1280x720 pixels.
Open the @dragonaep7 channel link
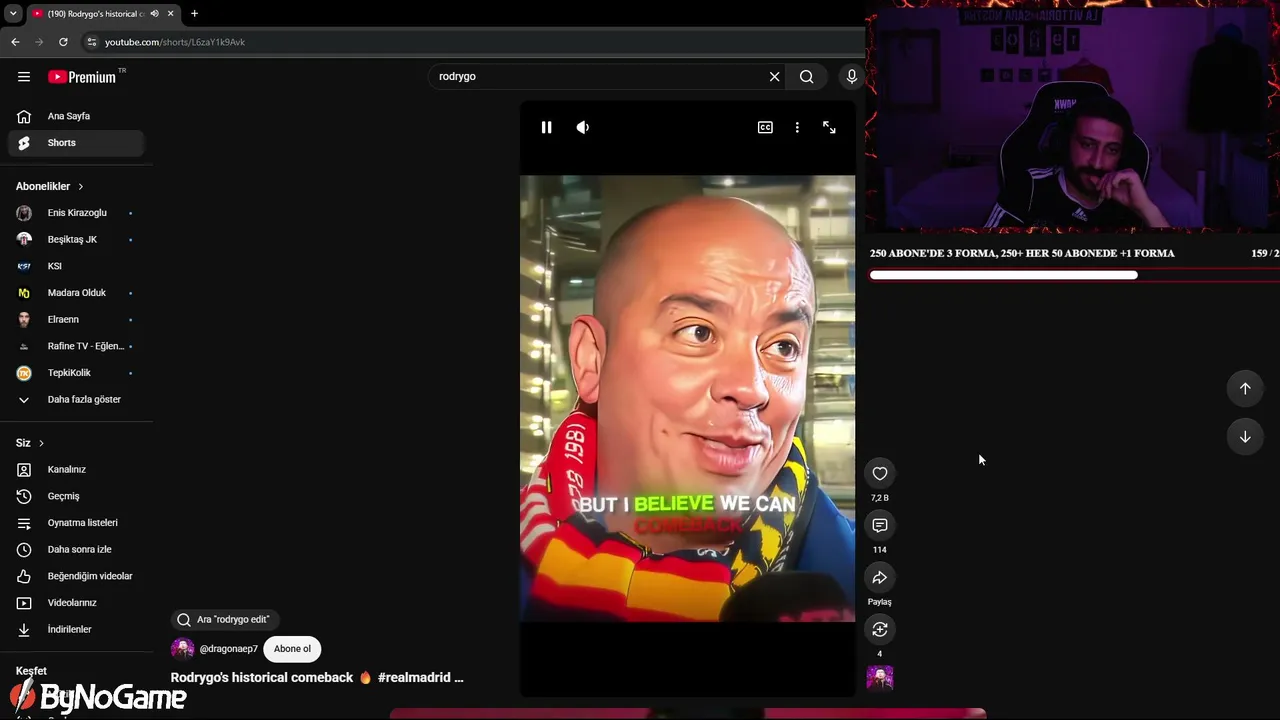(228, 649)
